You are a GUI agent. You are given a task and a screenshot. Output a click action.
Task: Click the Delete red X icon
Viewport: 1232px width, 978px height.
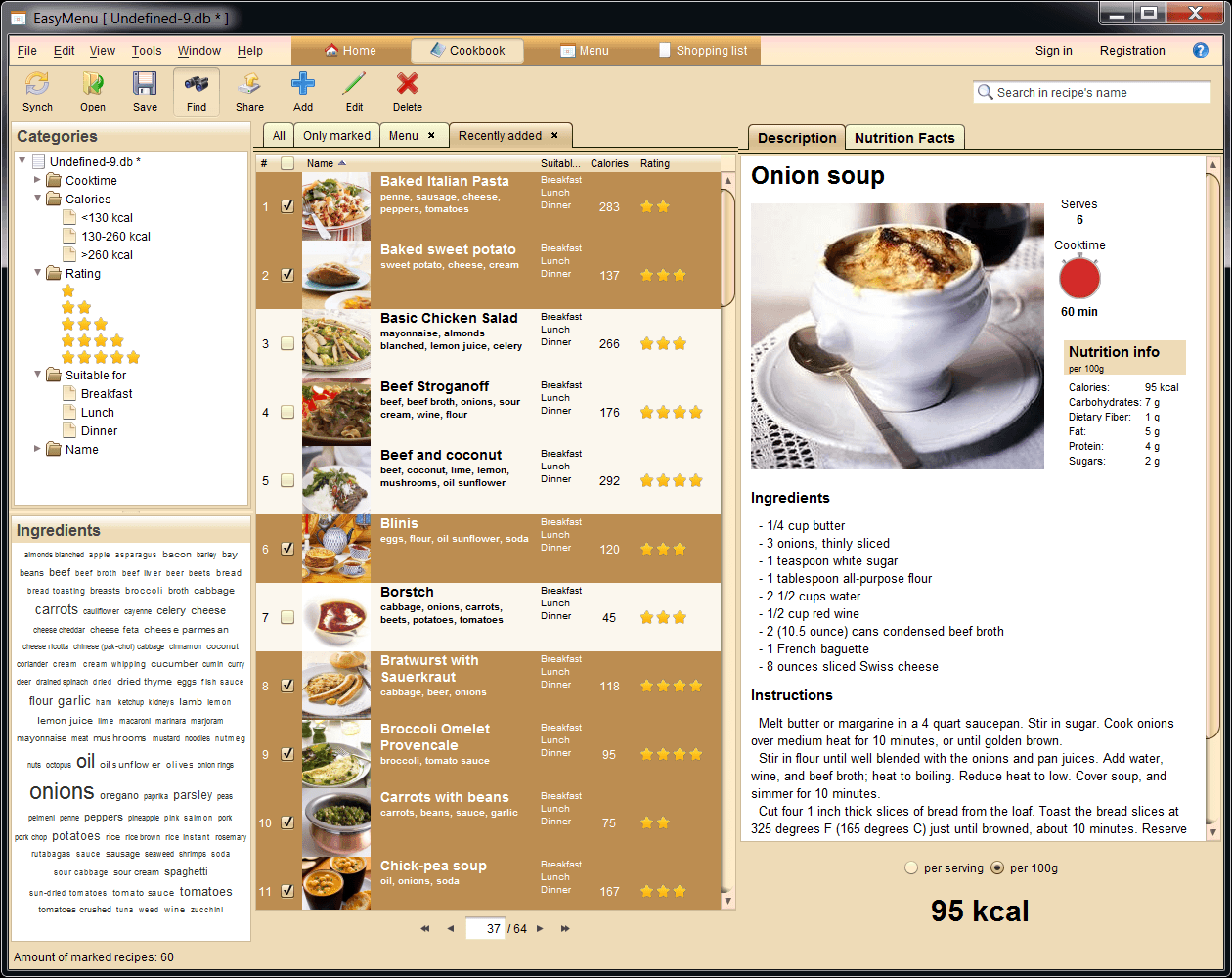[x=408, y=85]
